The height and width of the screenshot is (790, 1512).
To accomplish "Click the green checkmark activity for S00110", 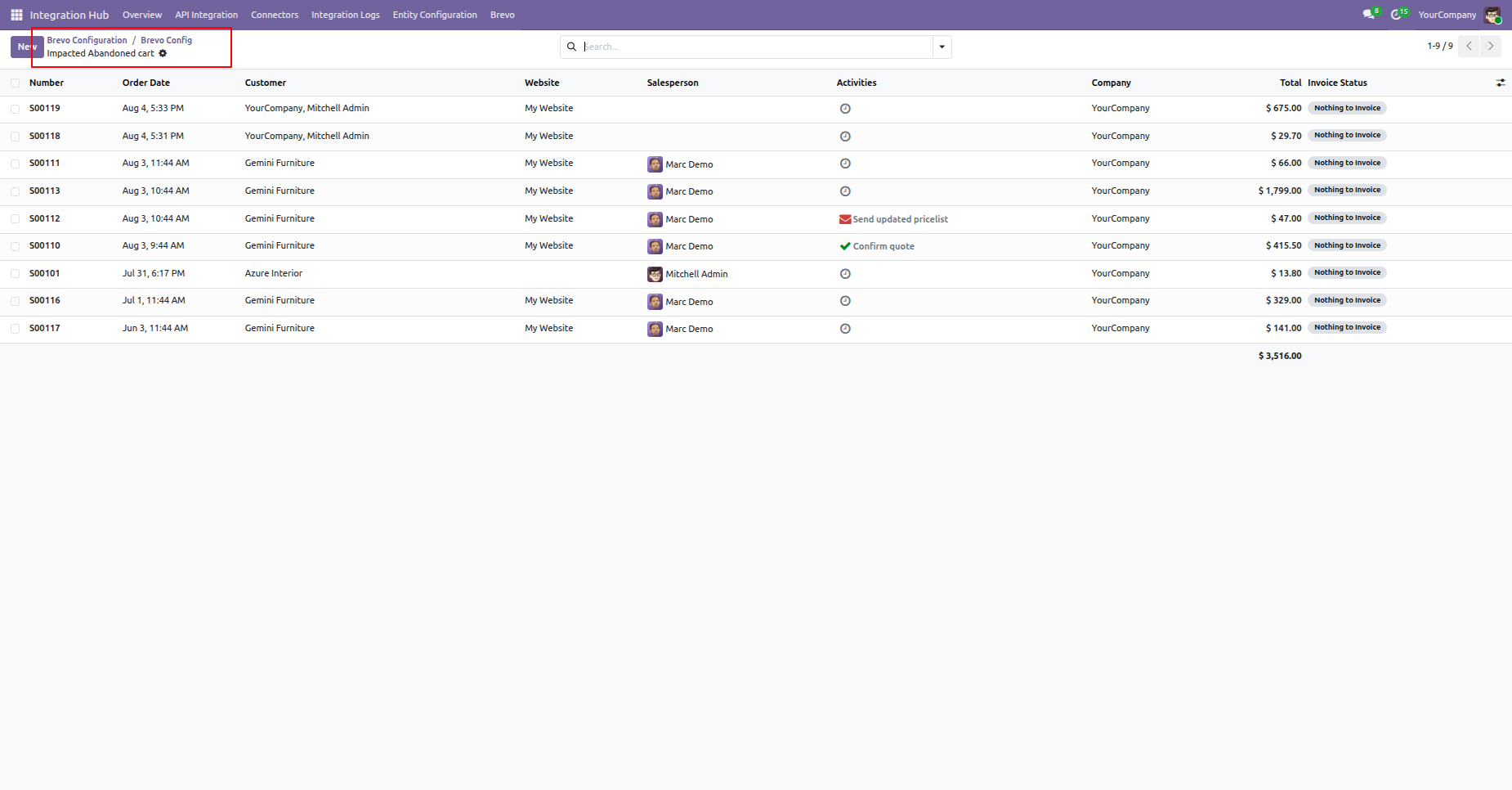I will coord(845,246).
